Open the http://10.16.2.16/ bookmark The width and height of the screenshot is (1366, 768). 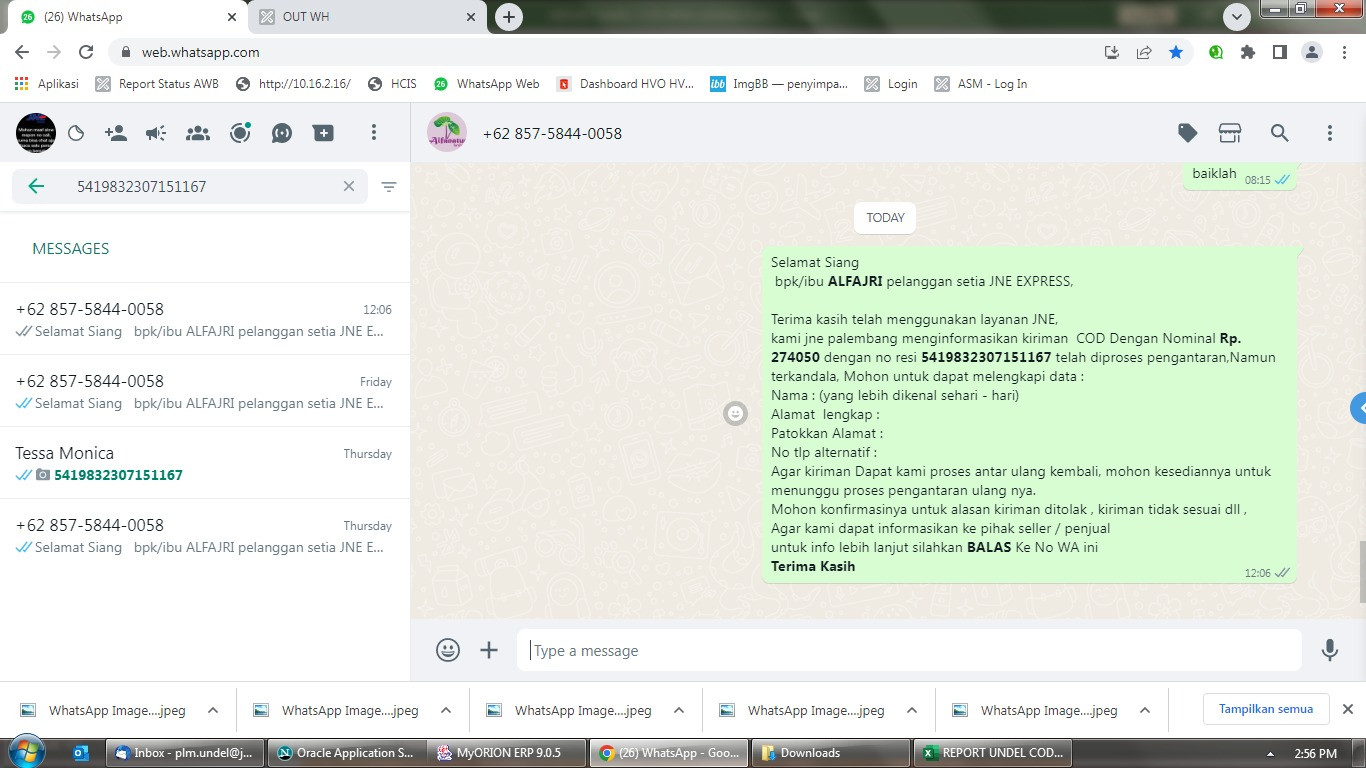(293, 84)
